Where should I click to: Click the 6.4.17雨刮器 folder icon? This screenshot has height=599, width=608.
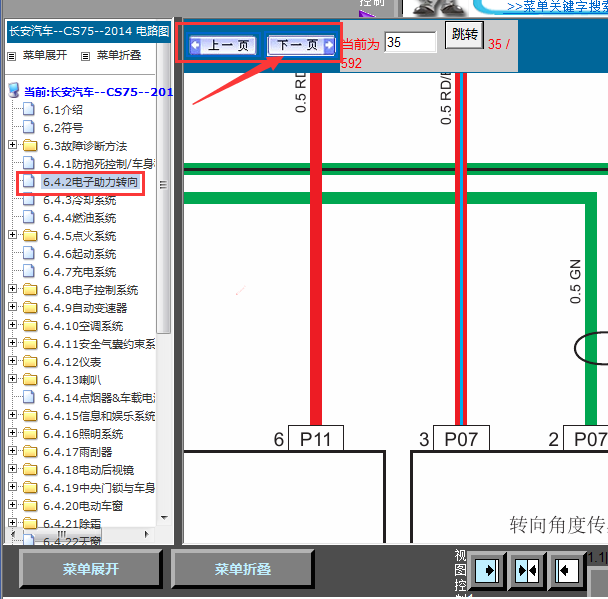click(30, 451)
